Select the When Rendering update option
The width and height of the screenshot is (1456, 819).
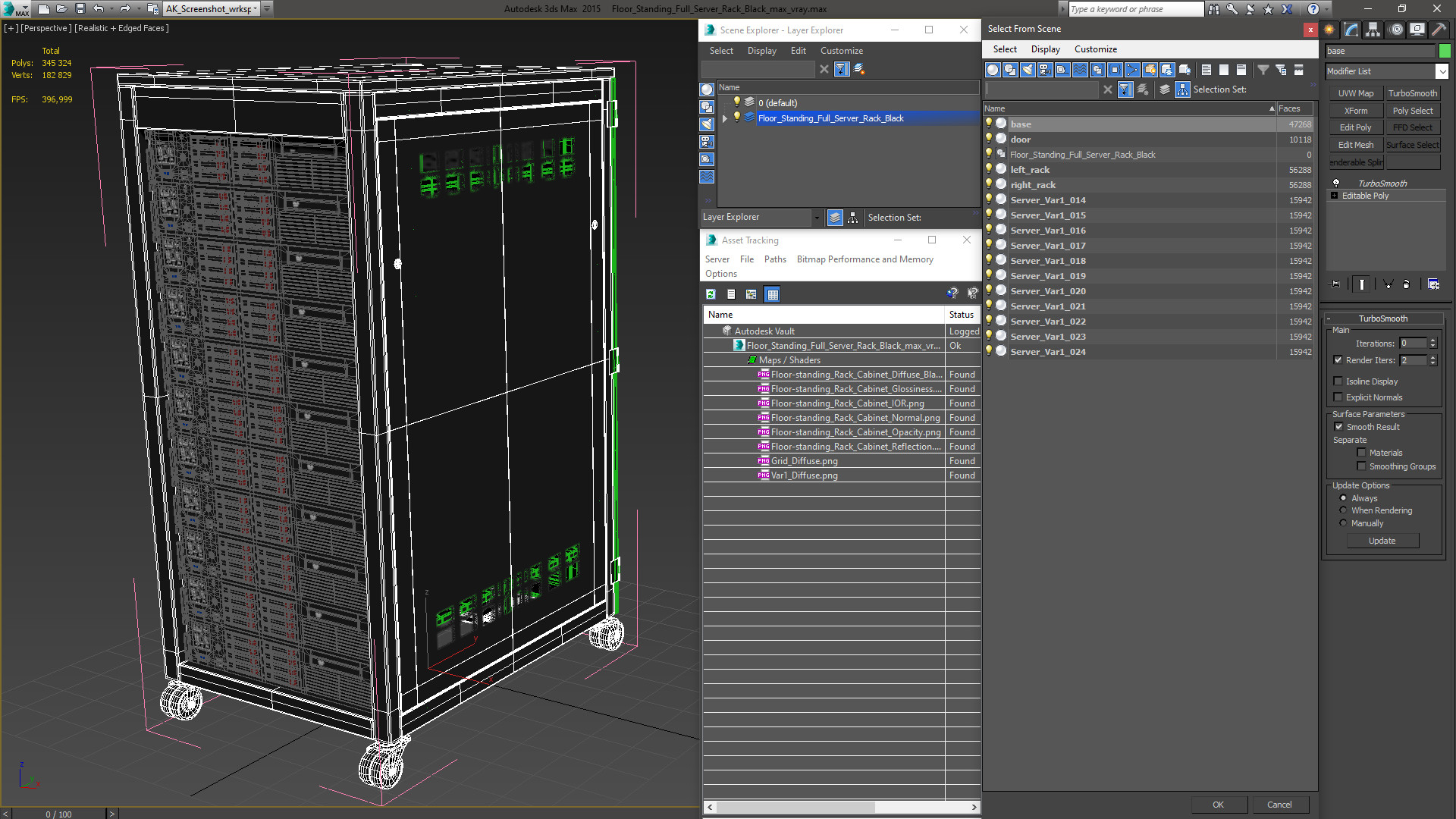tap(1344, 510)
